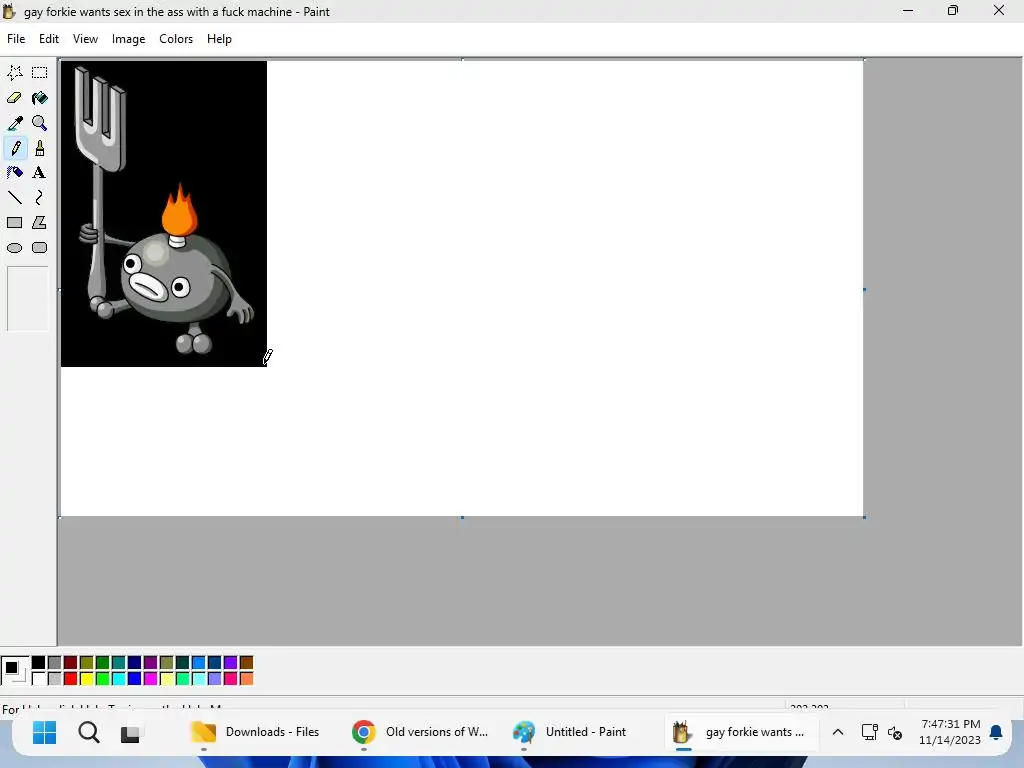Open the Image menu
Viewport: 1024px width, 768px height.
128,39
